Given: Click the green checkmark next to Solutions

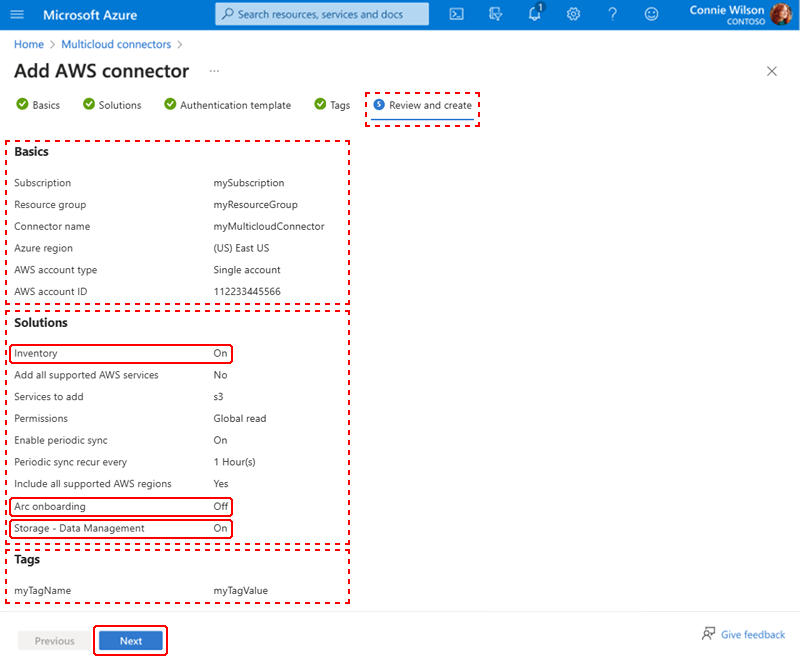Looking at the screenshot, I should 89,104.
